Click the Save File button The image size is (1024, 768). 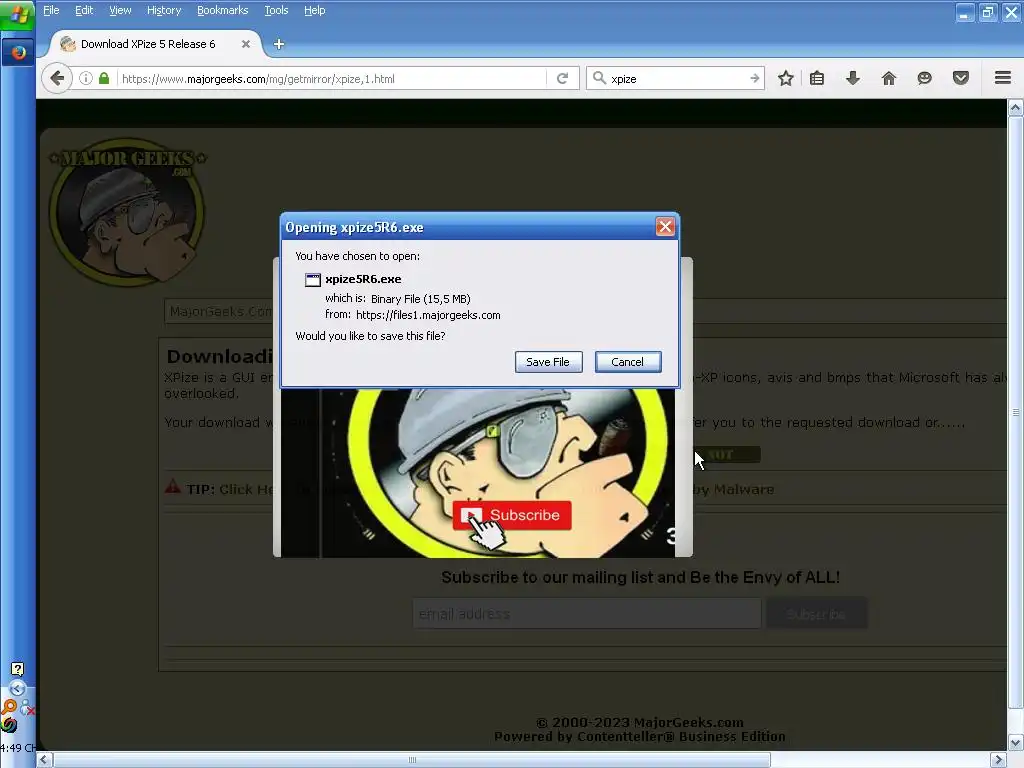[548, 362]
